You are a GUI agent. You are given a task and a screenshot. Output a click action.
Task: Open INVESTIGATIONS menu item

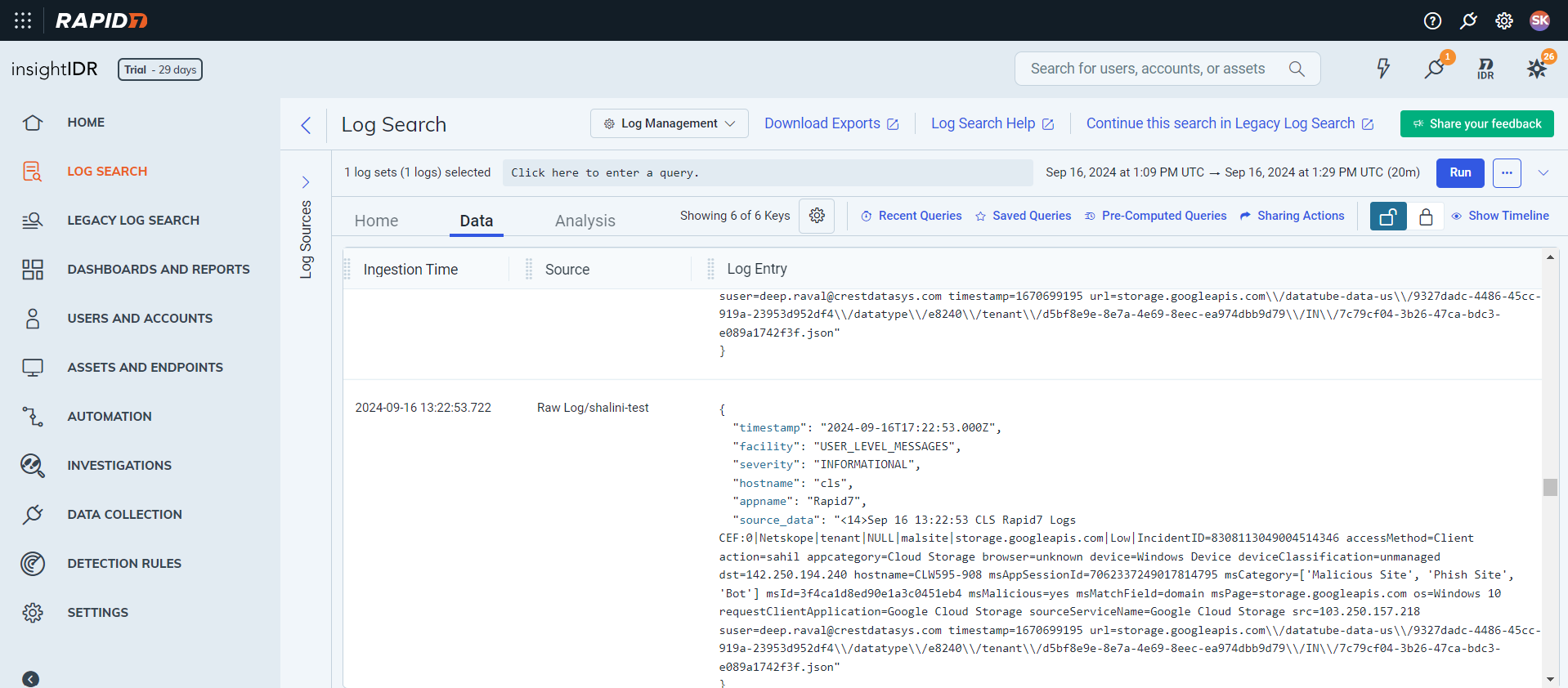coord(119,466)
